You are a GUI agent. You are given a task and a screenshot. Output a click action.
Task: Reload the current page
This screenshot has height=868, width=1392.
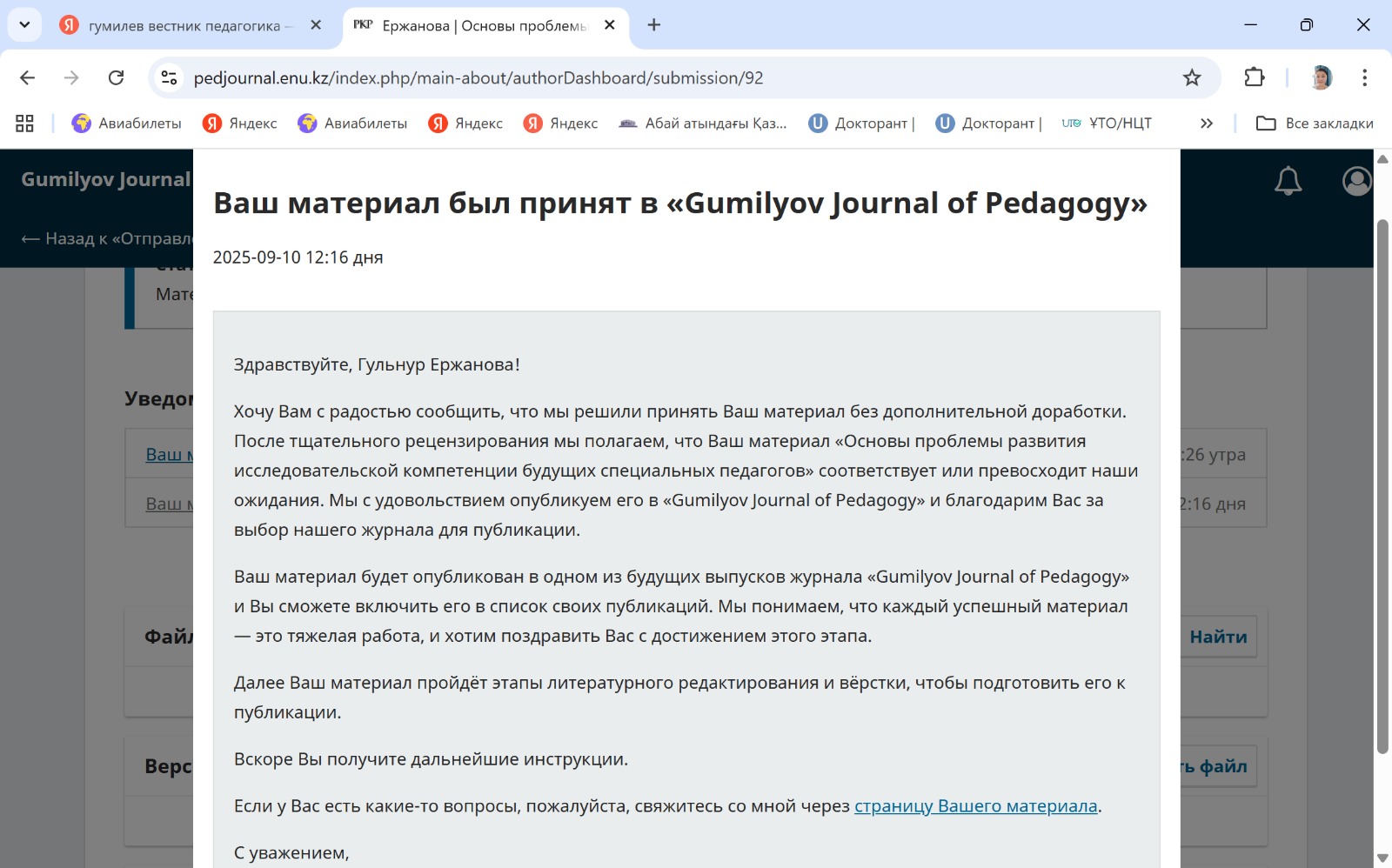[116, 78]
